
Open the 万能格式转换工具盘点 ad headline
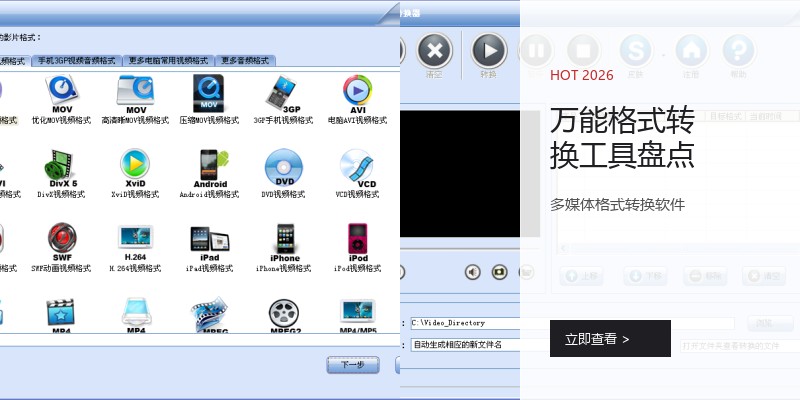click(622, 137)
